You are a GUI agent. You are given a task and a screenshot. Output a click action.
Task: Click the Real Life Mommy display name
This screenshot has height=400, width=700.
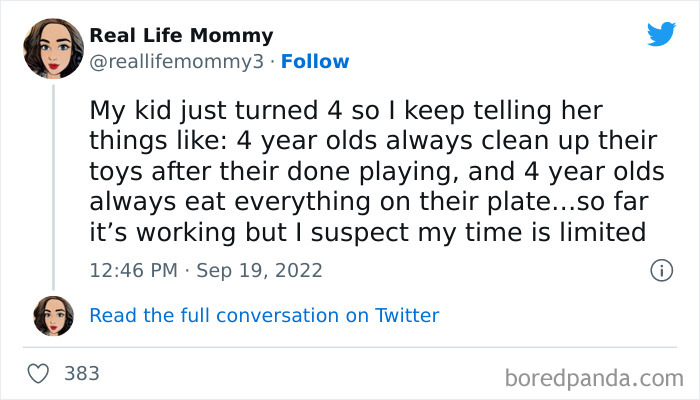[x=181, y=36]
